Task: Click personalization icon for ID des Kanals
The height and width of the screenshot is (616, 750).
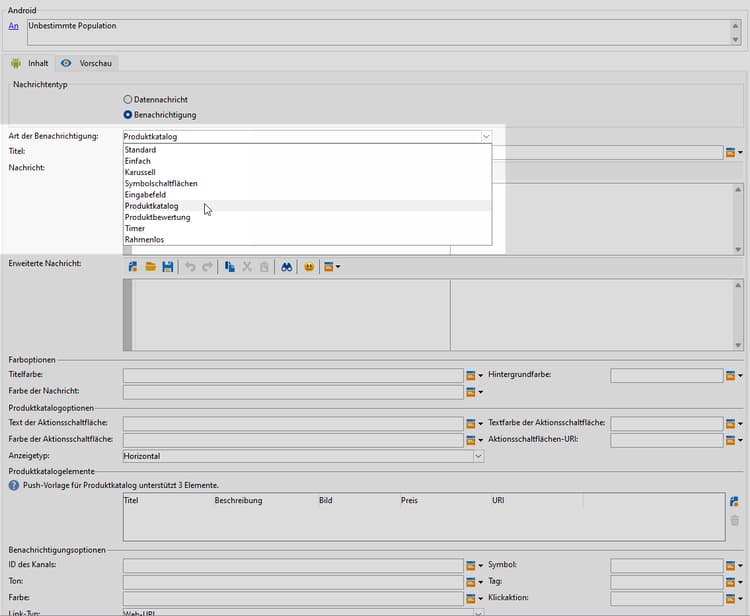Action: coord(474,566)
